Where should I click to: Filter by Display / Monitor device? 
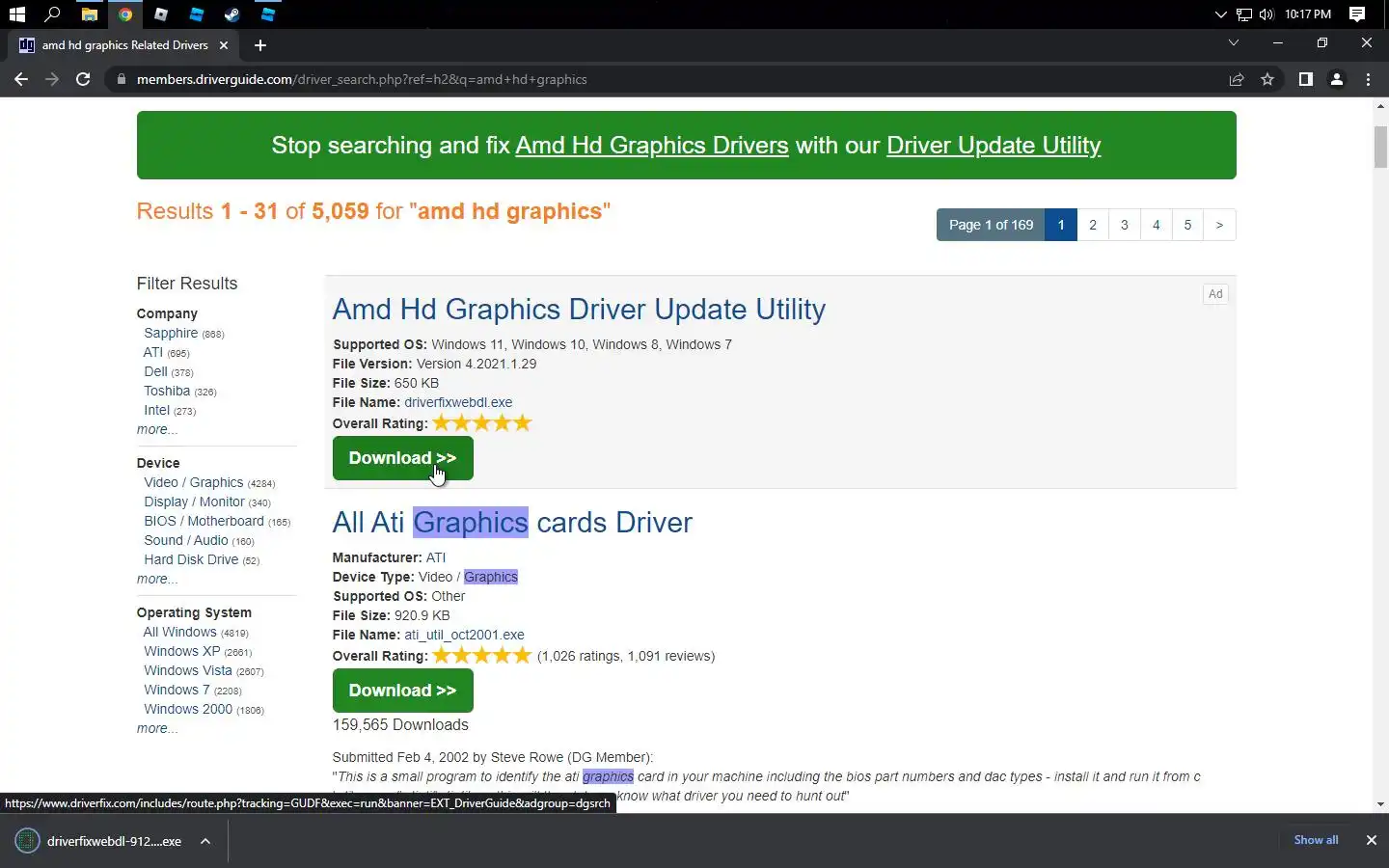[x=194, y=502]
